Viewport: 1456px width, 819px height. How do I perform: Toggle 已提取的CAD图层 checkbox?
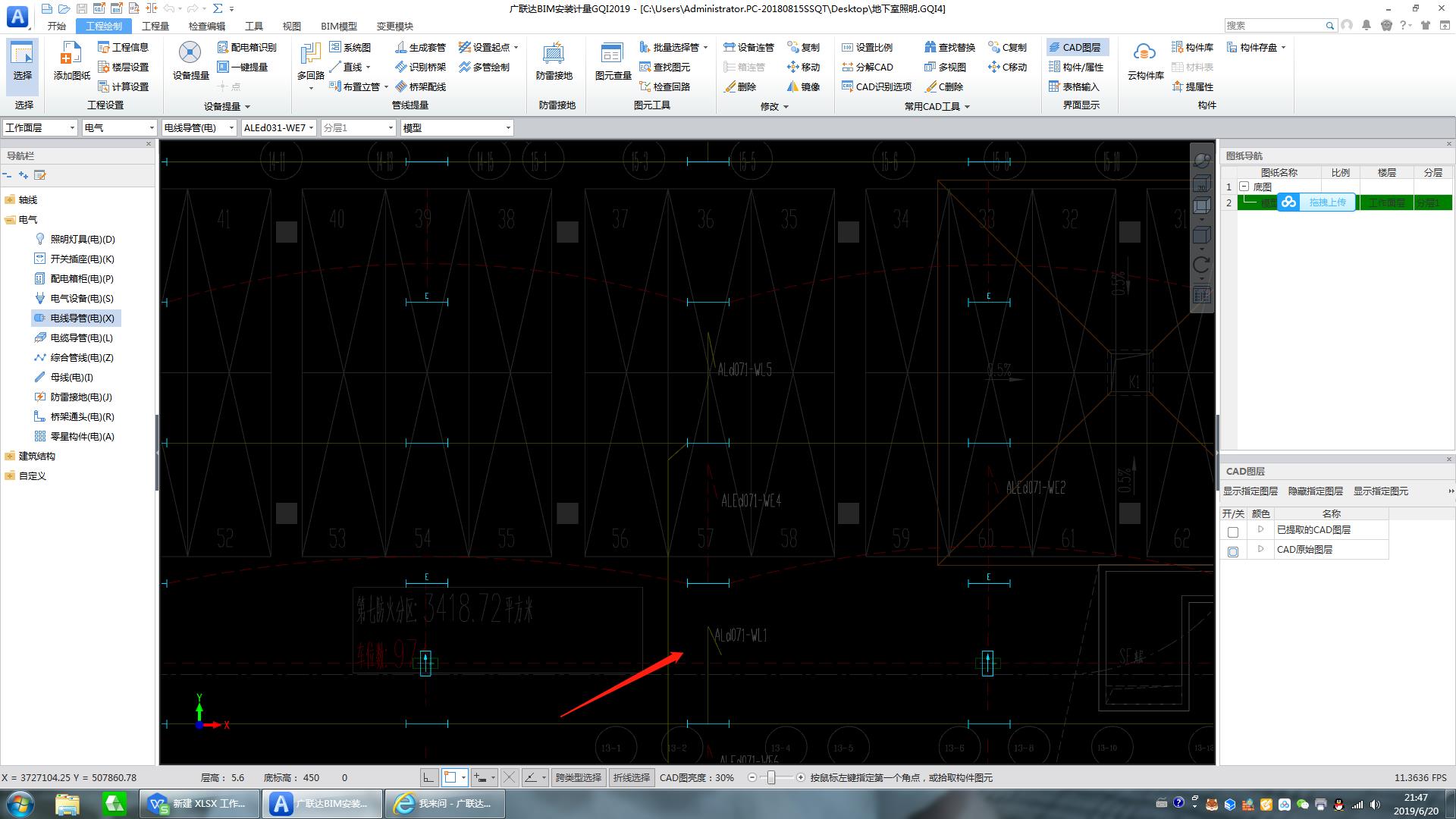point(1232,532)
